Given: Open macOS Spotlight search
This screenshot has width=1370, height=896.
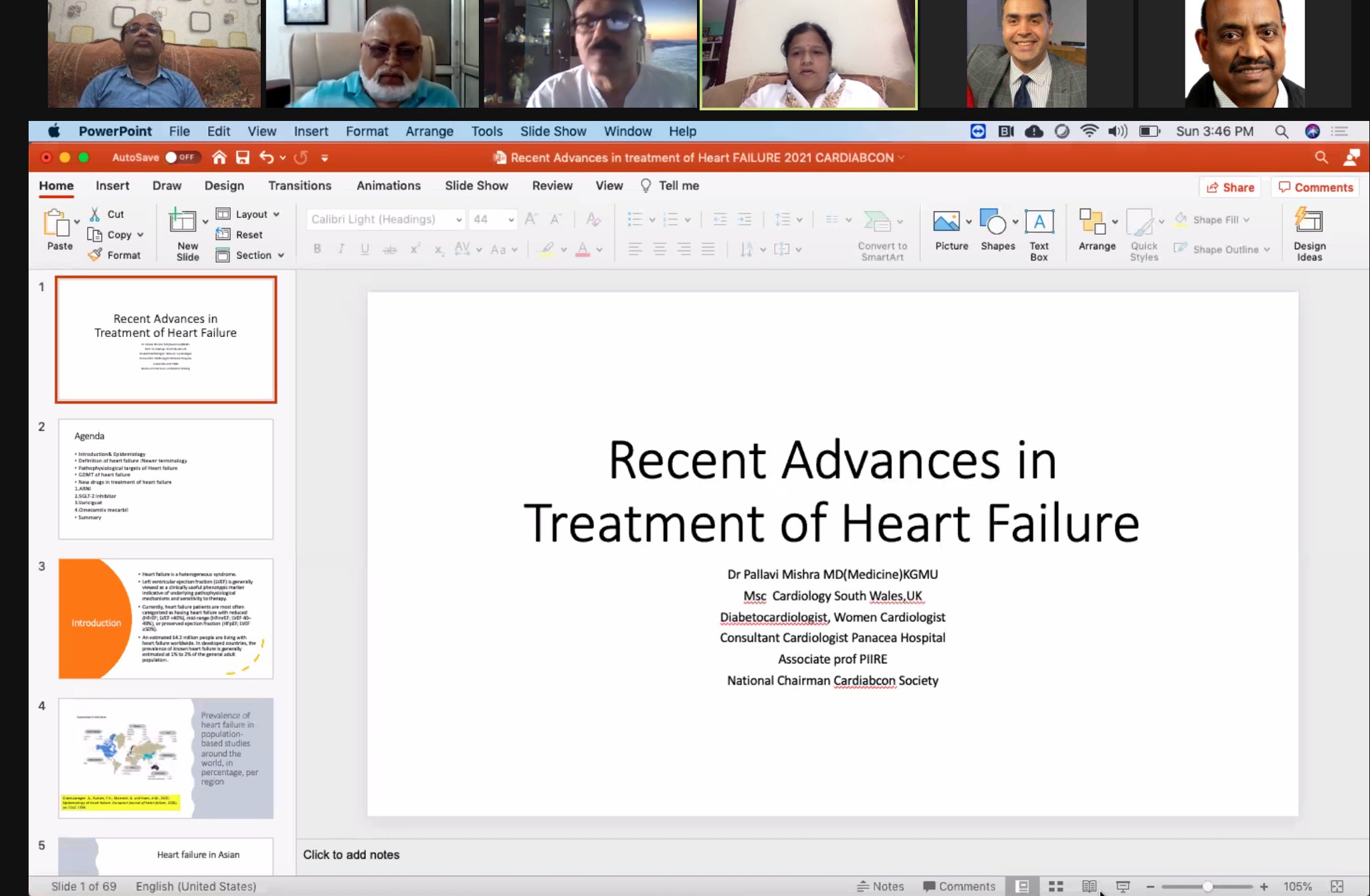Looking at the screenshot, I should point(1281,132).
